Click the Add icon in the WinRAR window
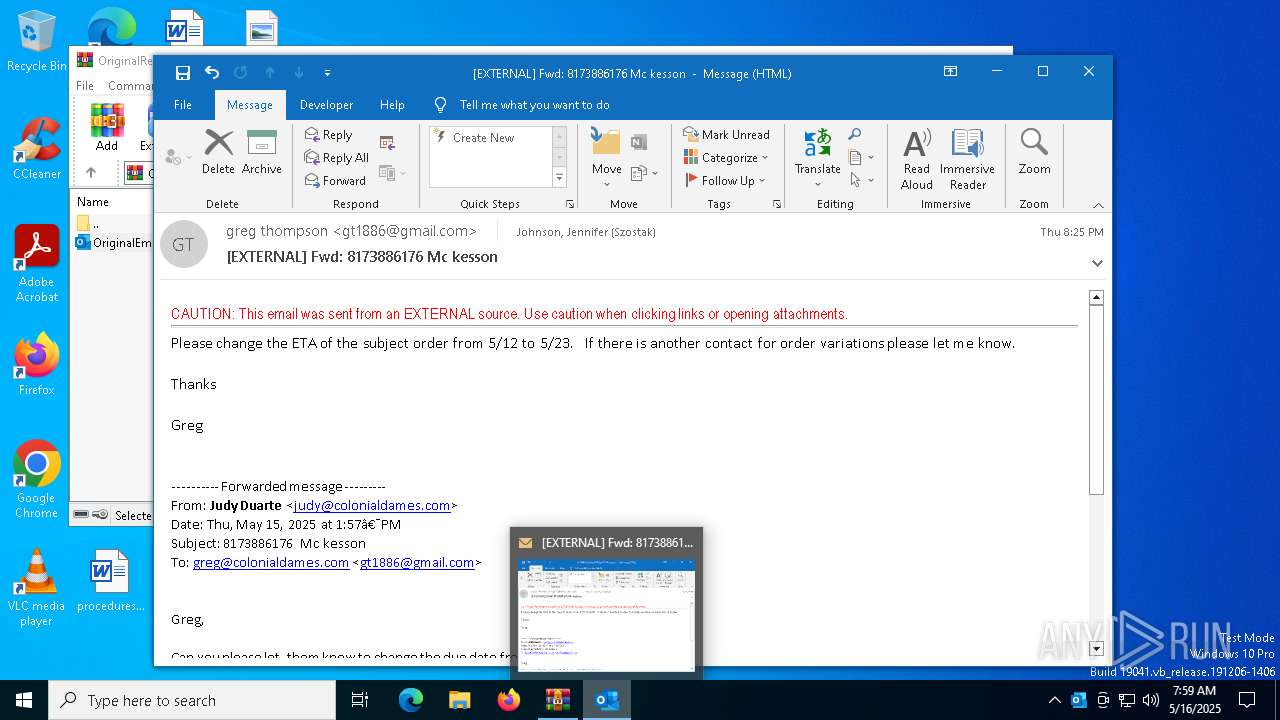This screenshot has width=1280, height=720. (107, 127)
